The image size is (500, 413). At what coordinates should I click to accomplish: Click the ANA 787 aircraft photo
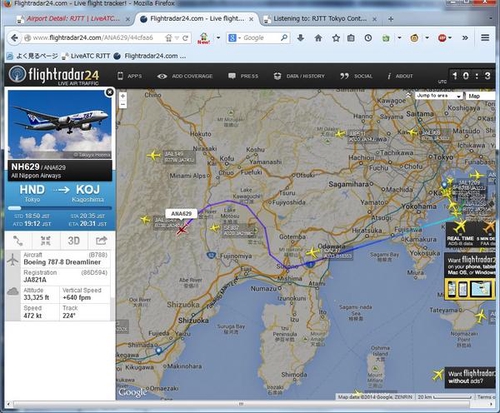(60, 125)
